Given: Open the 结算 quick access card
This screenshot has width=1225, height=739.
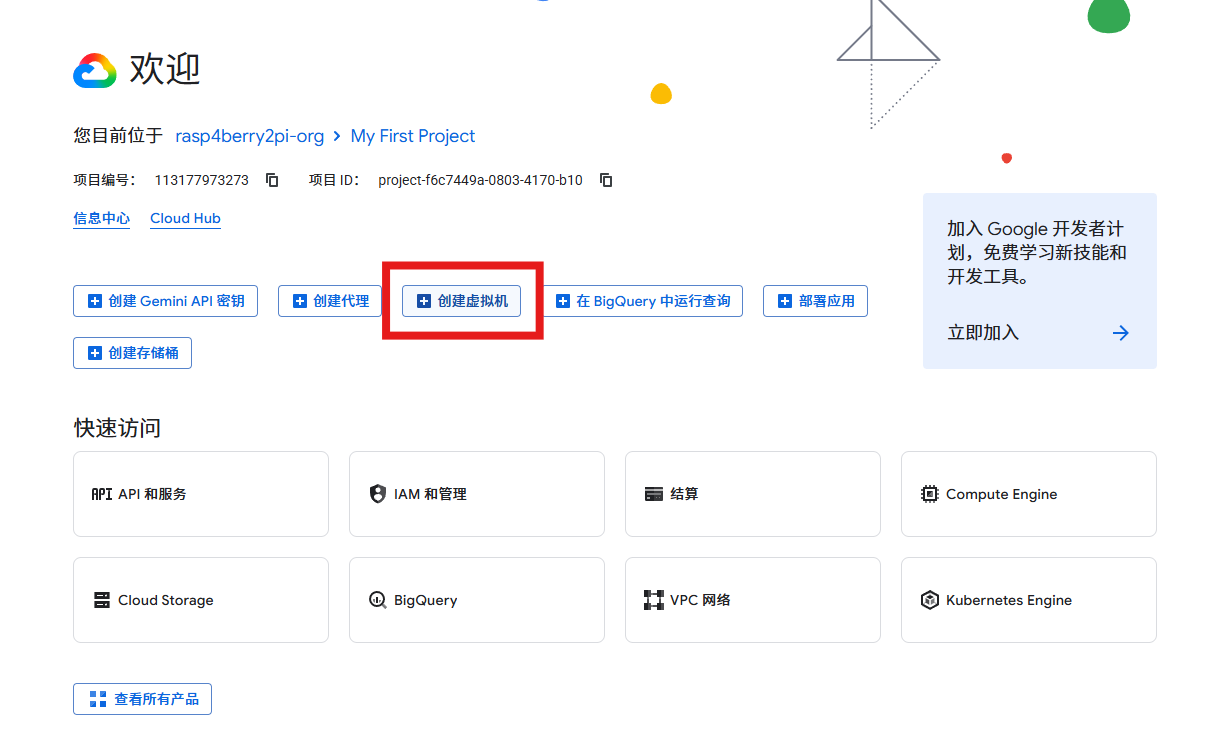Looking at the screenshot, I should [753, 494].
